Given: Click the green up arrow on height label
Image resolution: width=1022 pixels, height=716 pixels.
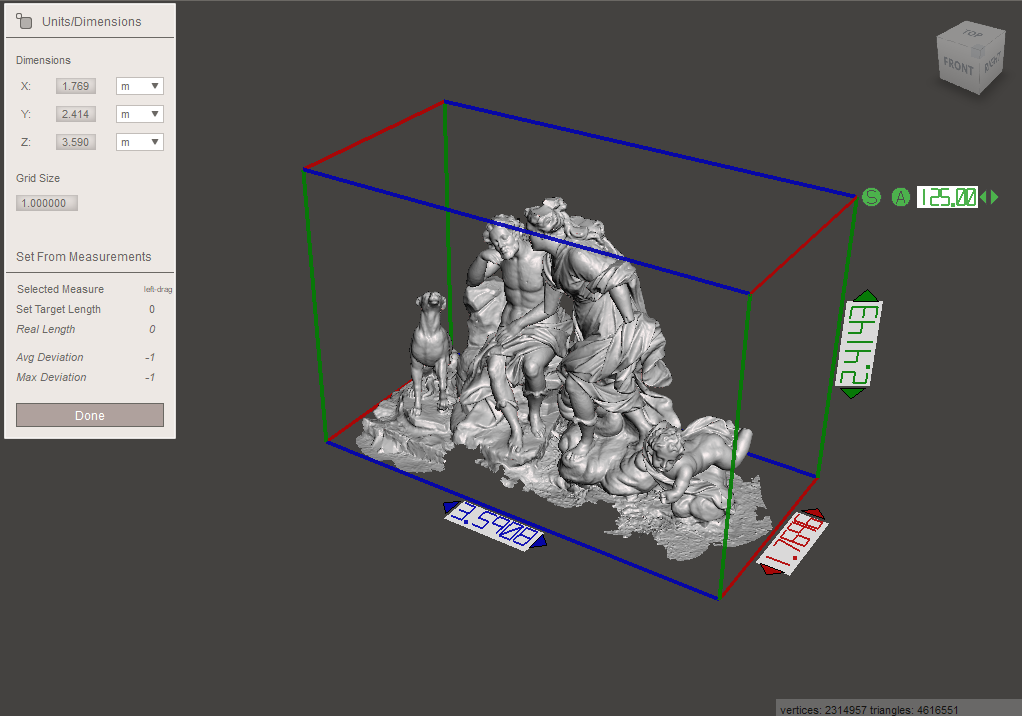Looking at the screenshot, I should [867, 296].
